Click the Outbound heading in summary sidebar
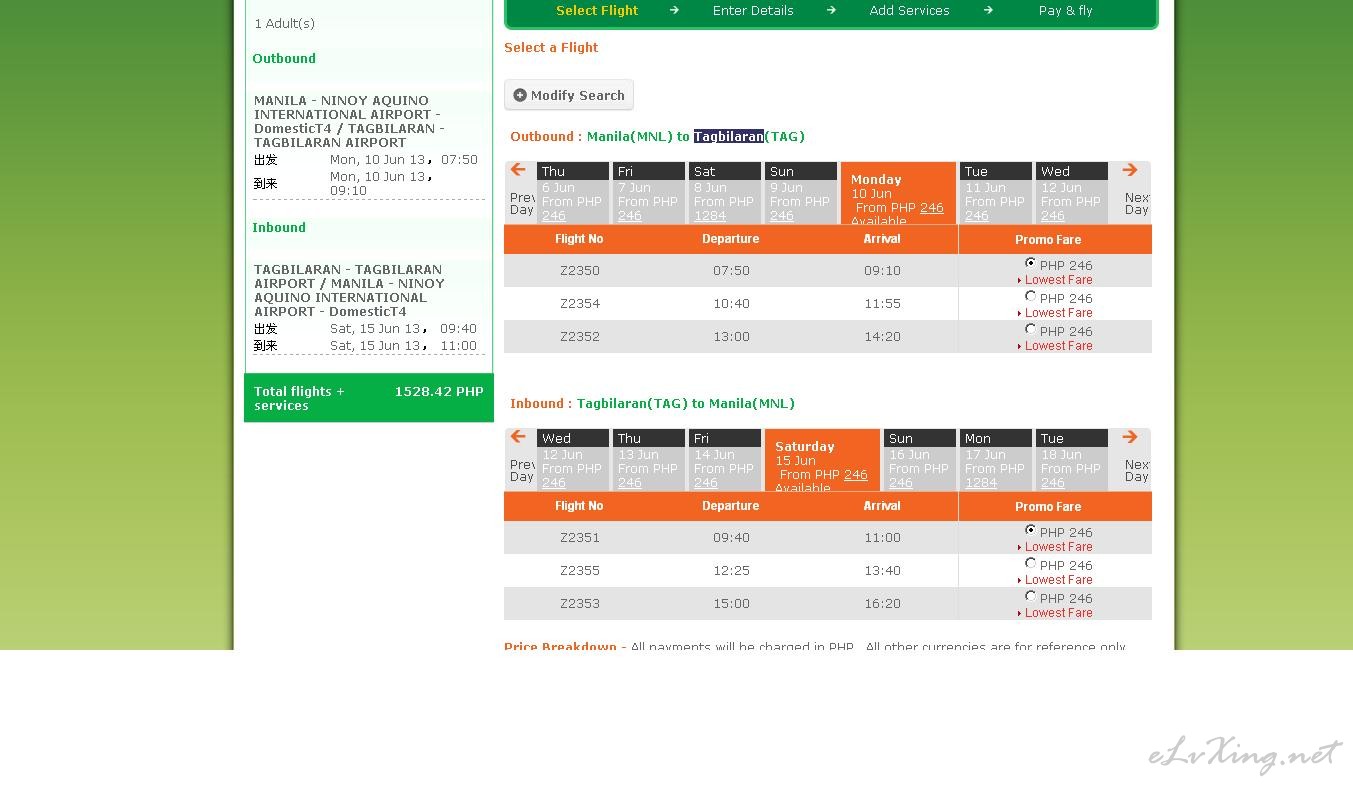 284,59
